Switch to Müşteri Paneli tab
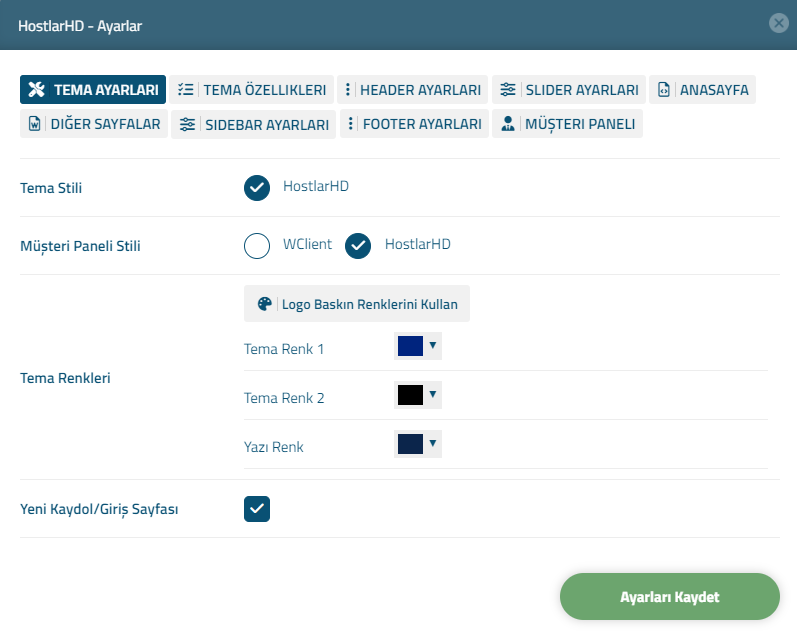797x641 pixels. pyautogui.click(x=567, y=124)
